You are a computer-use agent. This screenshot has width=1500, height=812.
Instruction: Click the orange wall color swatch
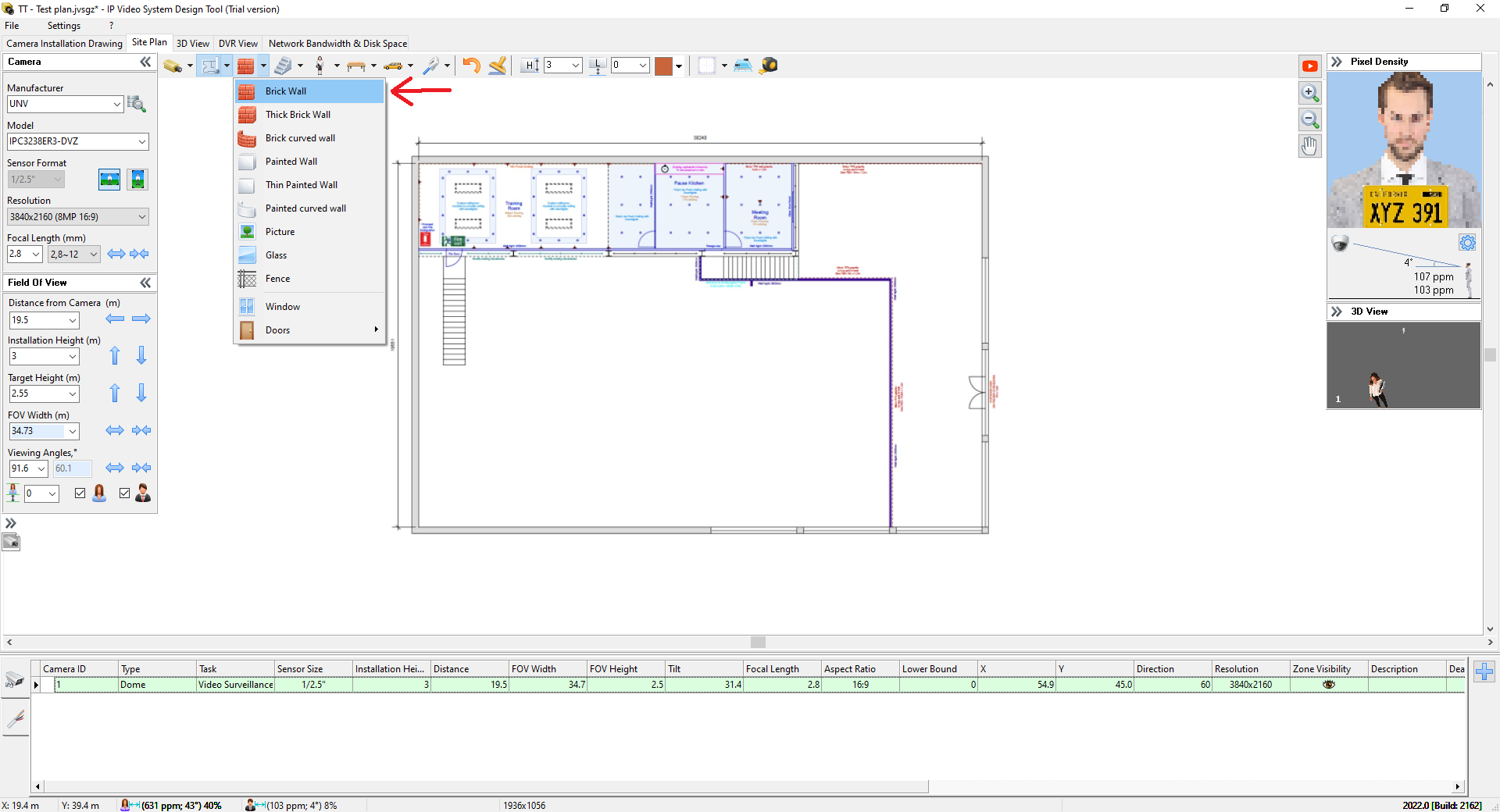click(663, 66)
